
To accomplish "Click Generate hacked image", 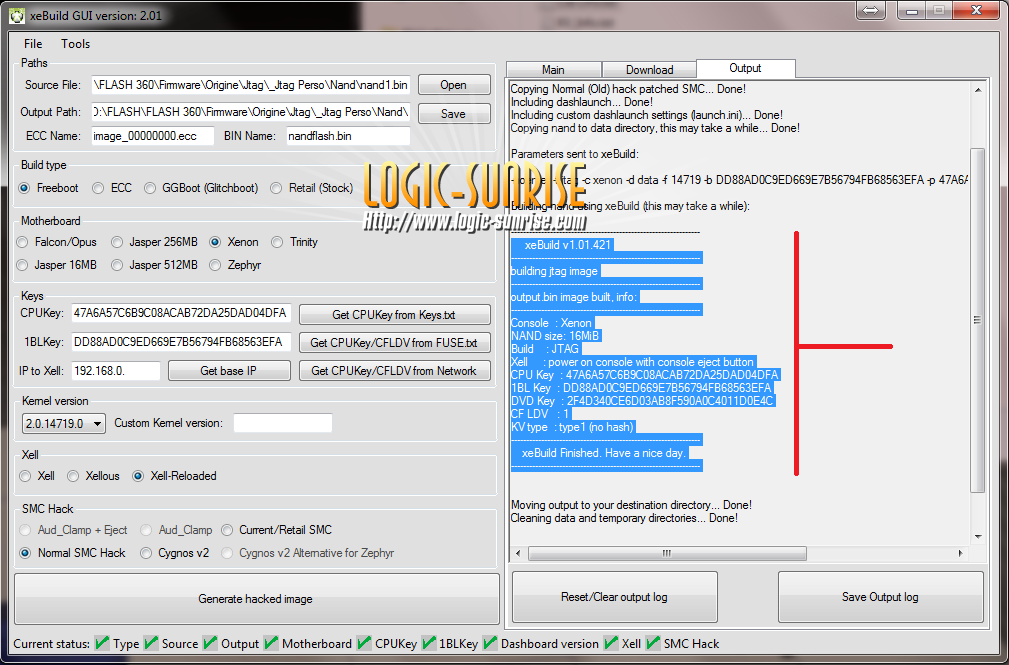I will (256, 599).
